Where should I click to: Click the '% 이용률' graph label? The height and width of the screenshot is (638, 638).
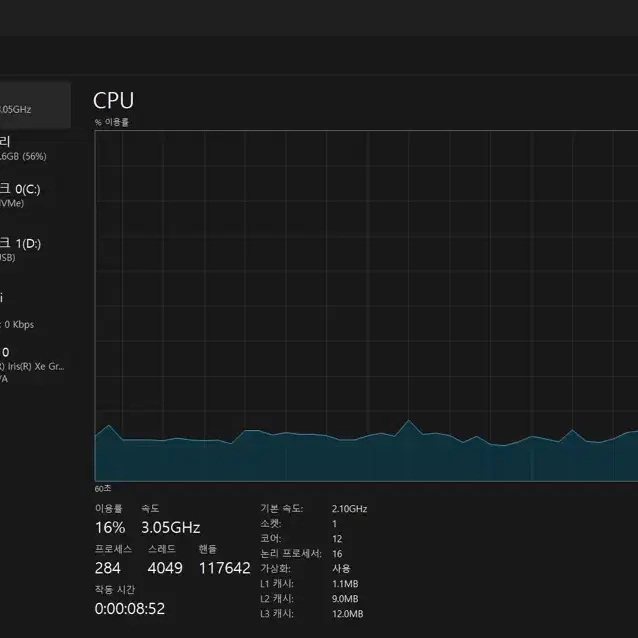coord(112,122)
